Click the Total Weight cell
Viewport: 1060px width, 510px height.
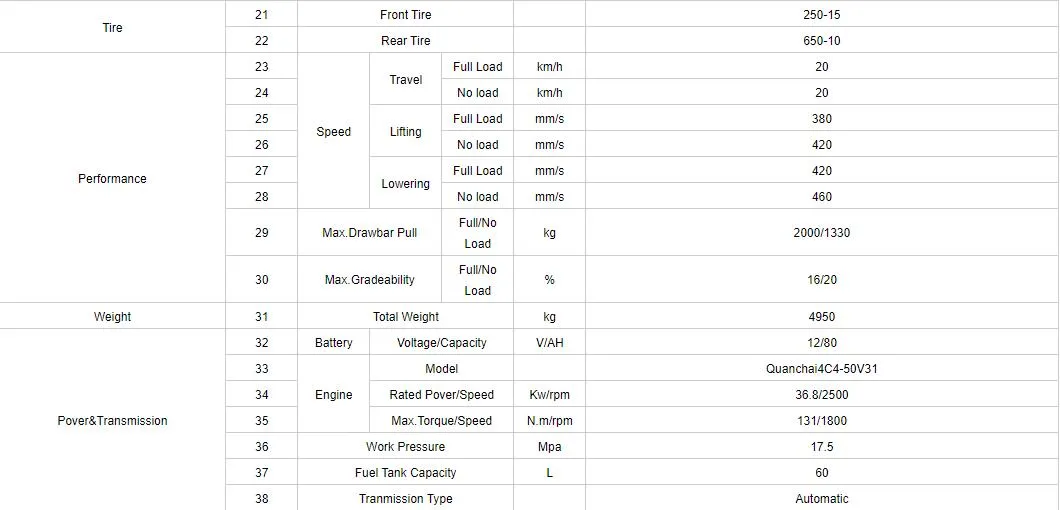[x=405, y=317]
